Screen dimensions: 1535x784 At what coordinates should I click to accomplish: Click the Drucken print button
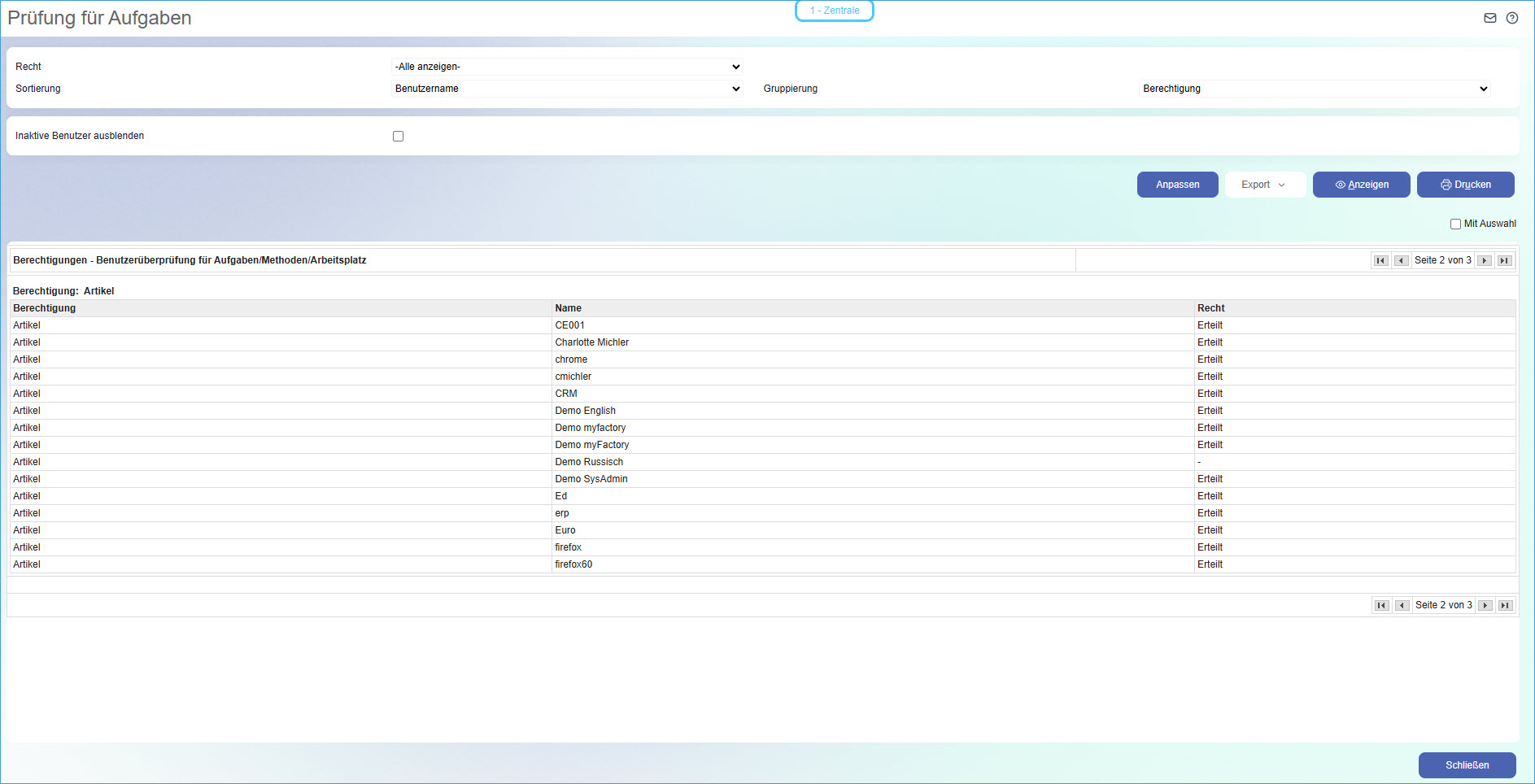(x=1465, y=185)
